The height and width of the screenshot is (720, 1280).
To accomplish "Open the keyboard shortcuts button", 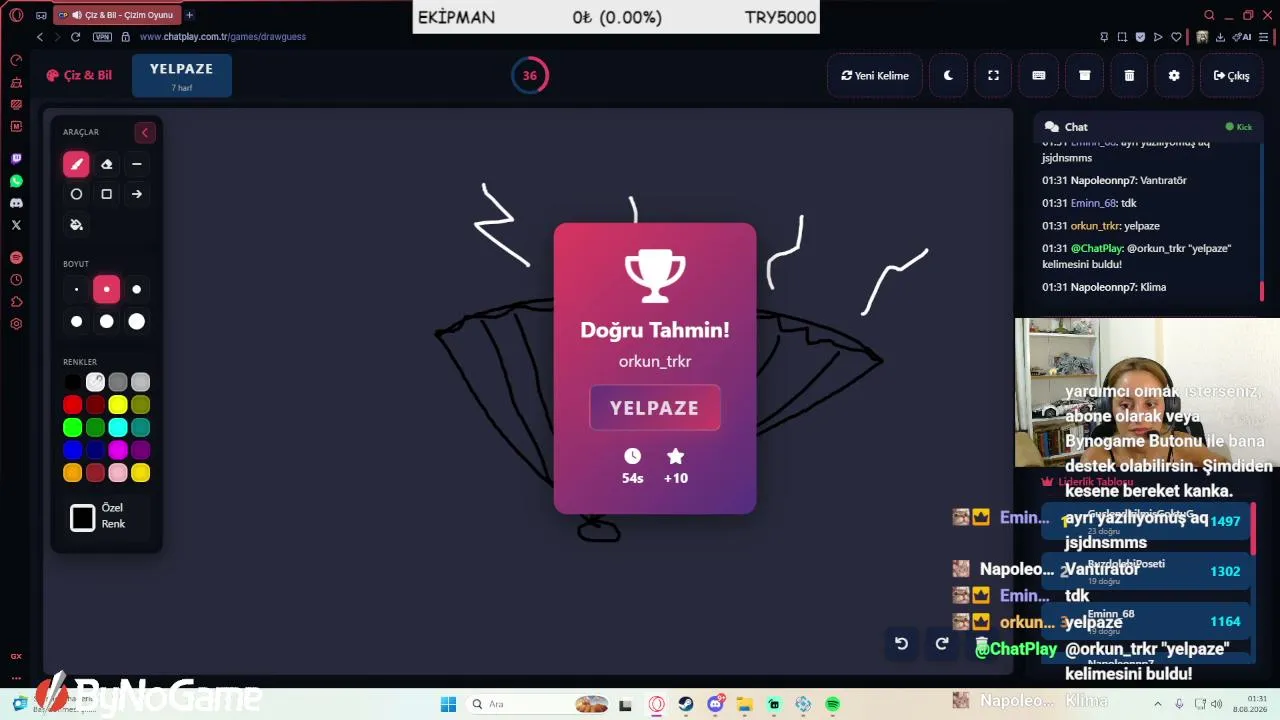I will click(1039, 75).
